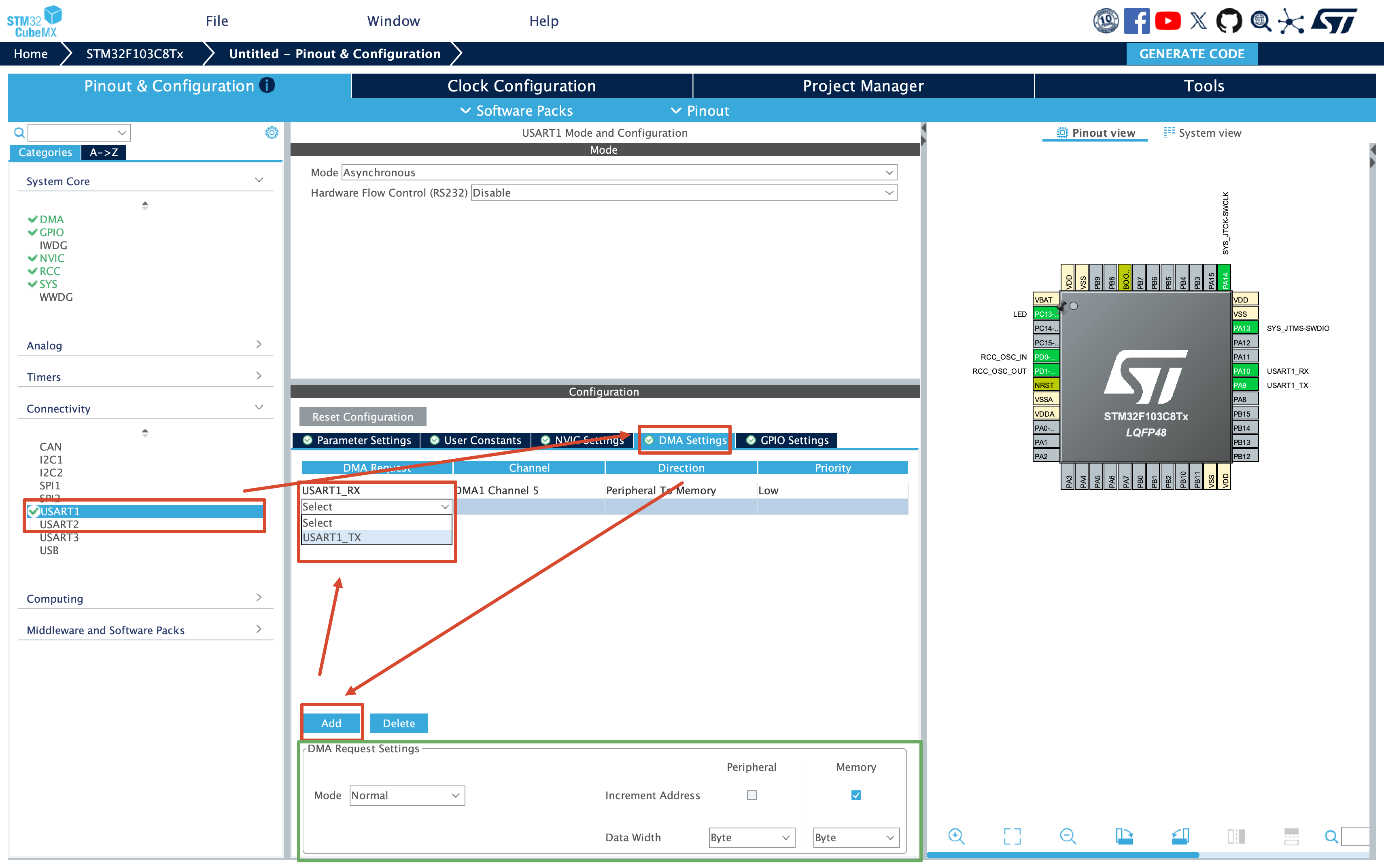Click the fit-to-screen icon under pinout view

pos(1013,836)
